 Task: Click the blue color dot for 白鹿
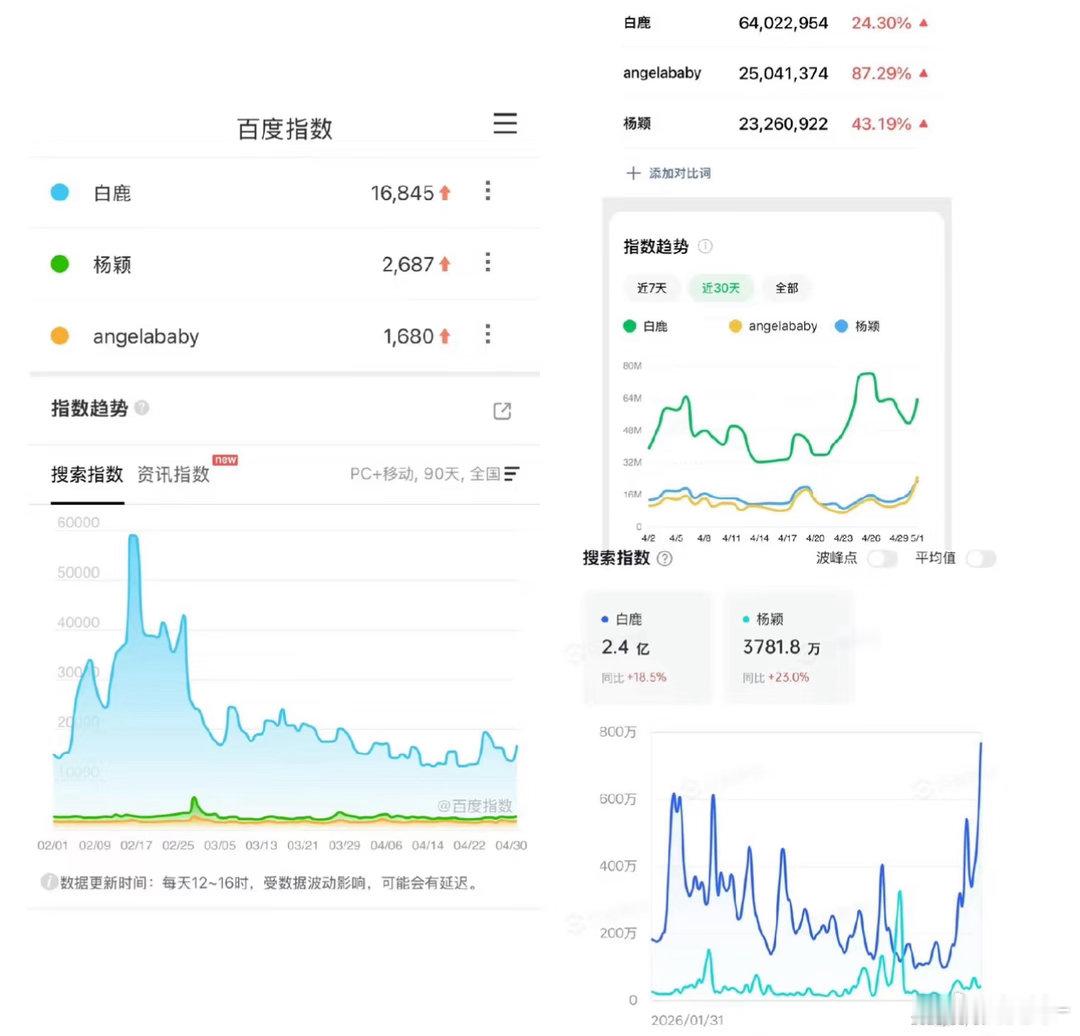click(x=60, y=192)
